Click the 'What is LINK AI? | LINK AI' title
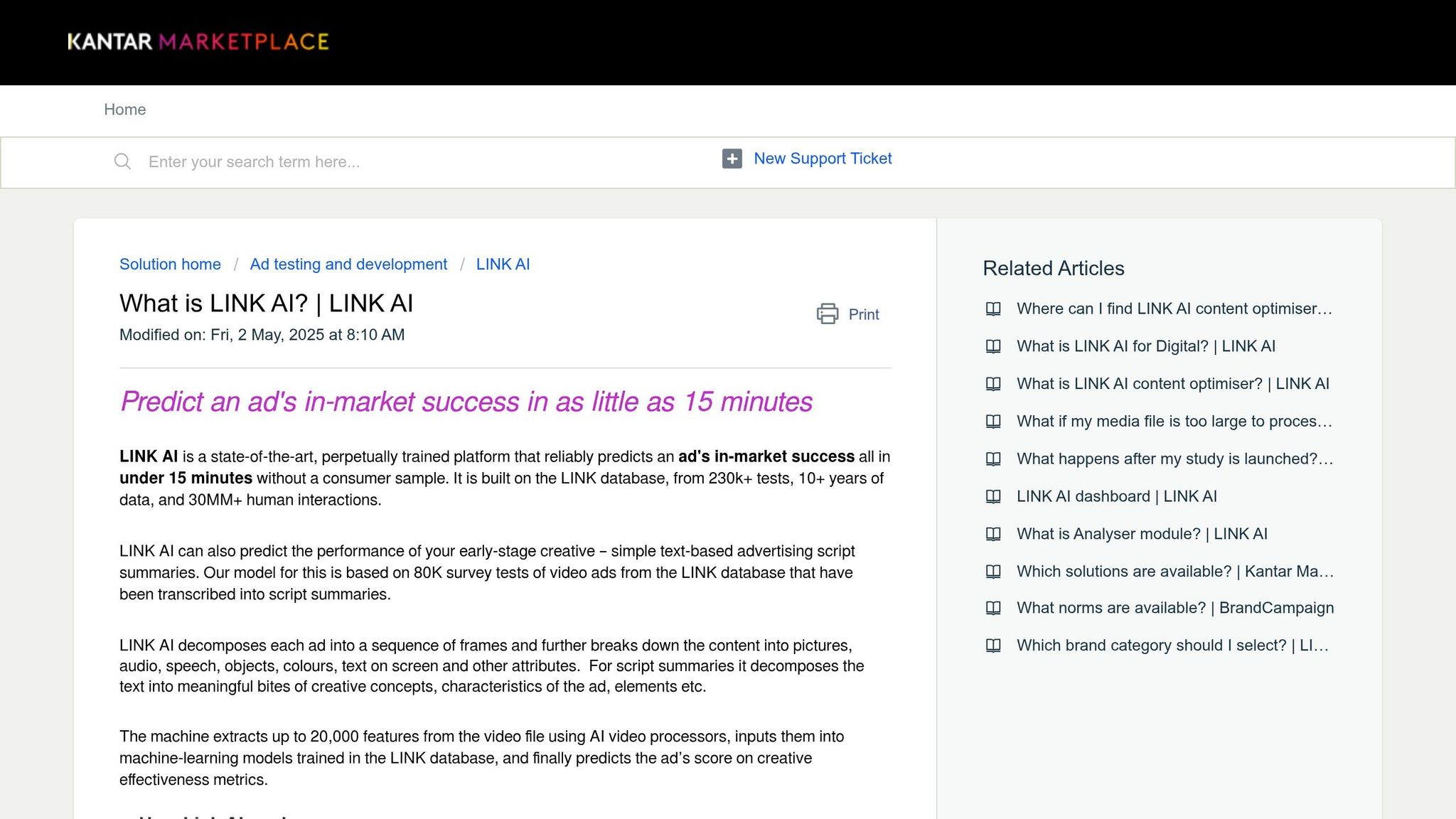 click(x=266, y=304)
